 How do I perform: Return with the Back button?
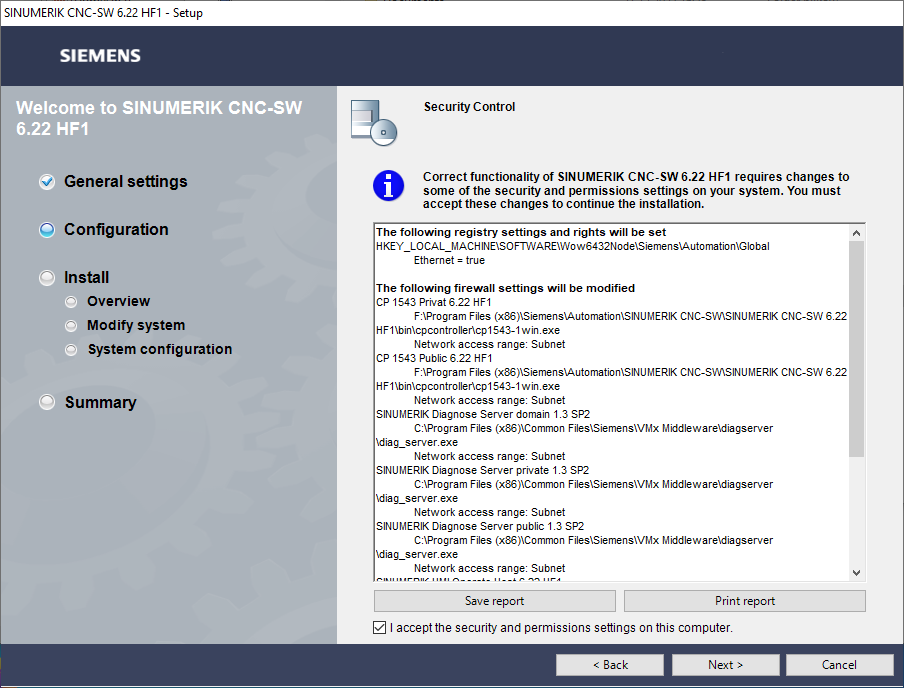(x=609, y=665)
